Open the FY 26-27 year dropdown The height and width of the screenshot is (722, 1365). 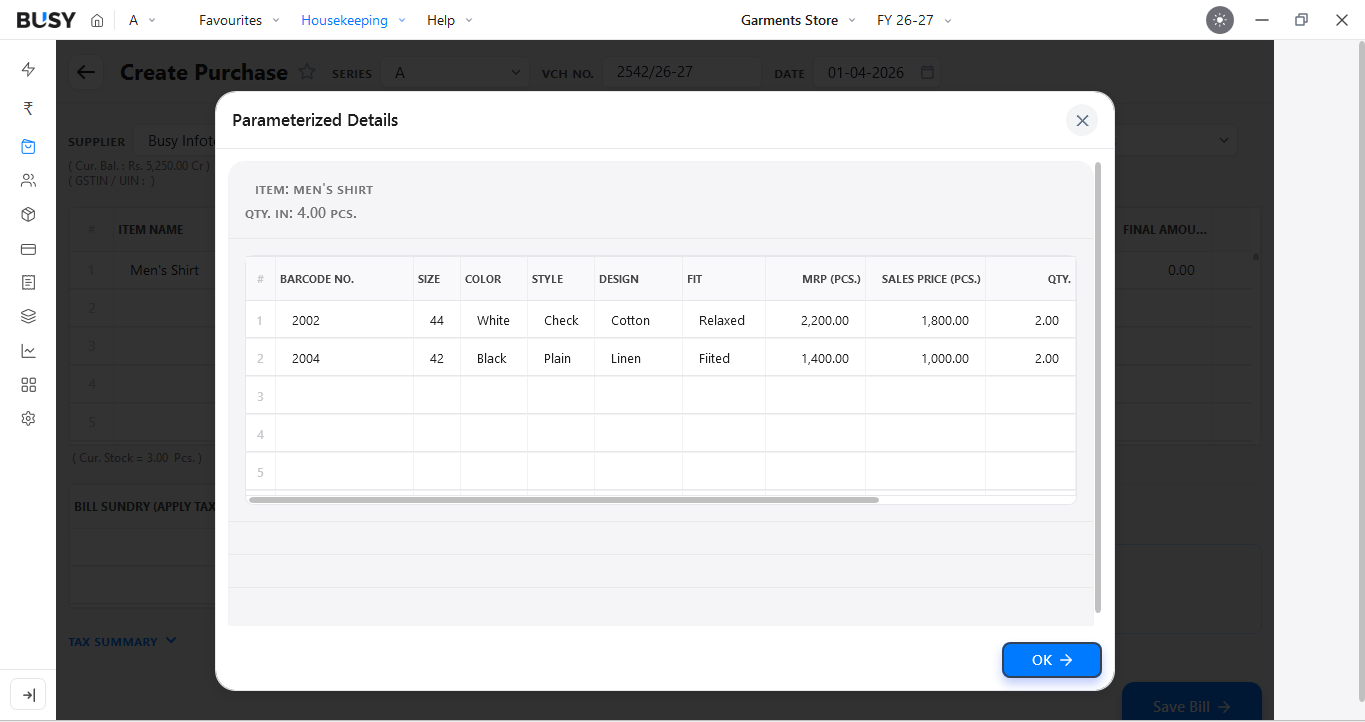pos(914,20)
